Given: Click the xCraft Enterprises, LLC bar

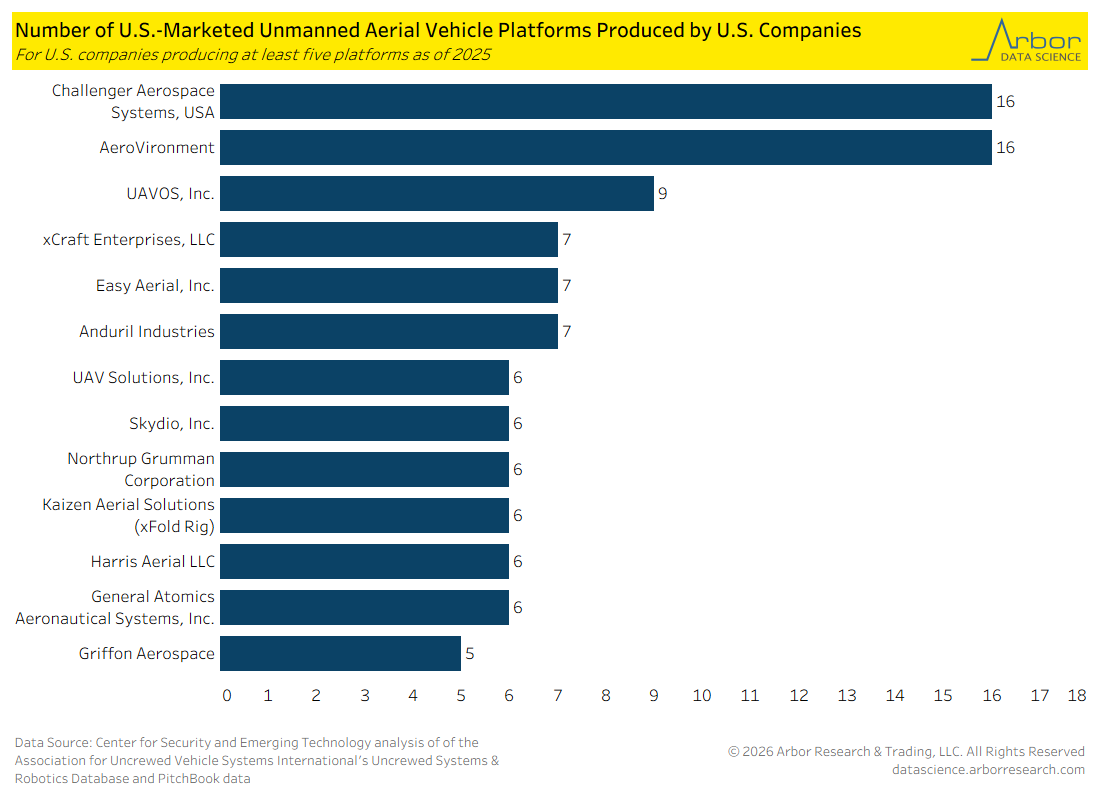Looking at the screenshot, I should 389,240.
